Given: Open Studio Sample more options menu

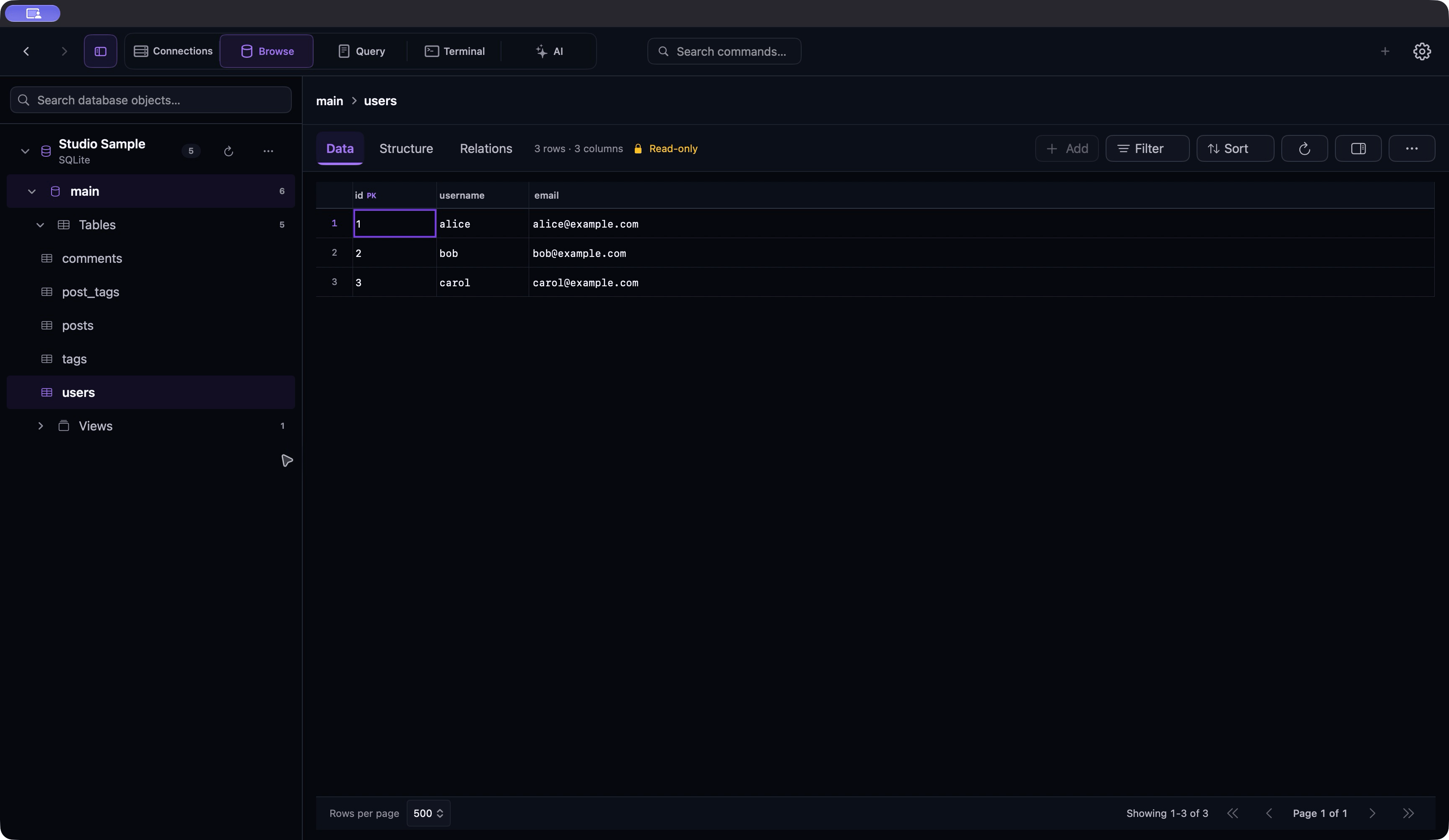Looking at the screenshot, I should click(x=268, y=151).
